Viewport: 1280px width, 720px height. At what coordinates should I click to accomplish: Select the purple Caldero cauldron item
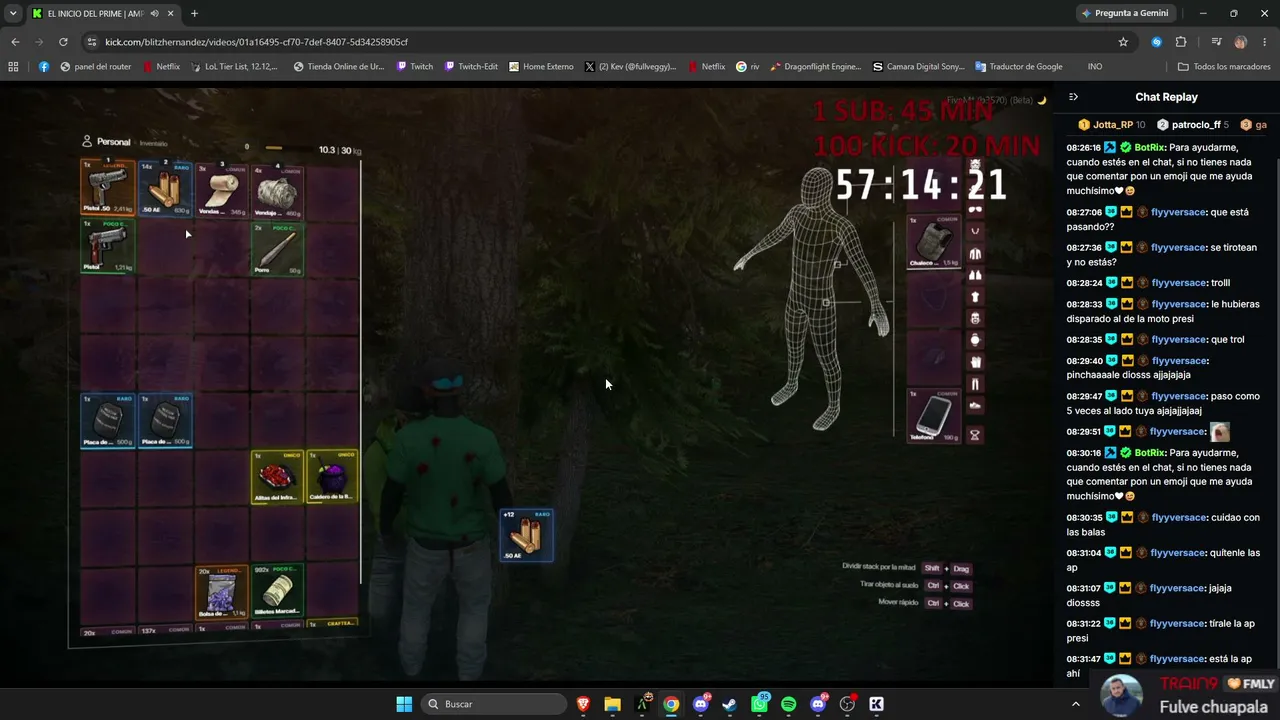pos(333,476)
